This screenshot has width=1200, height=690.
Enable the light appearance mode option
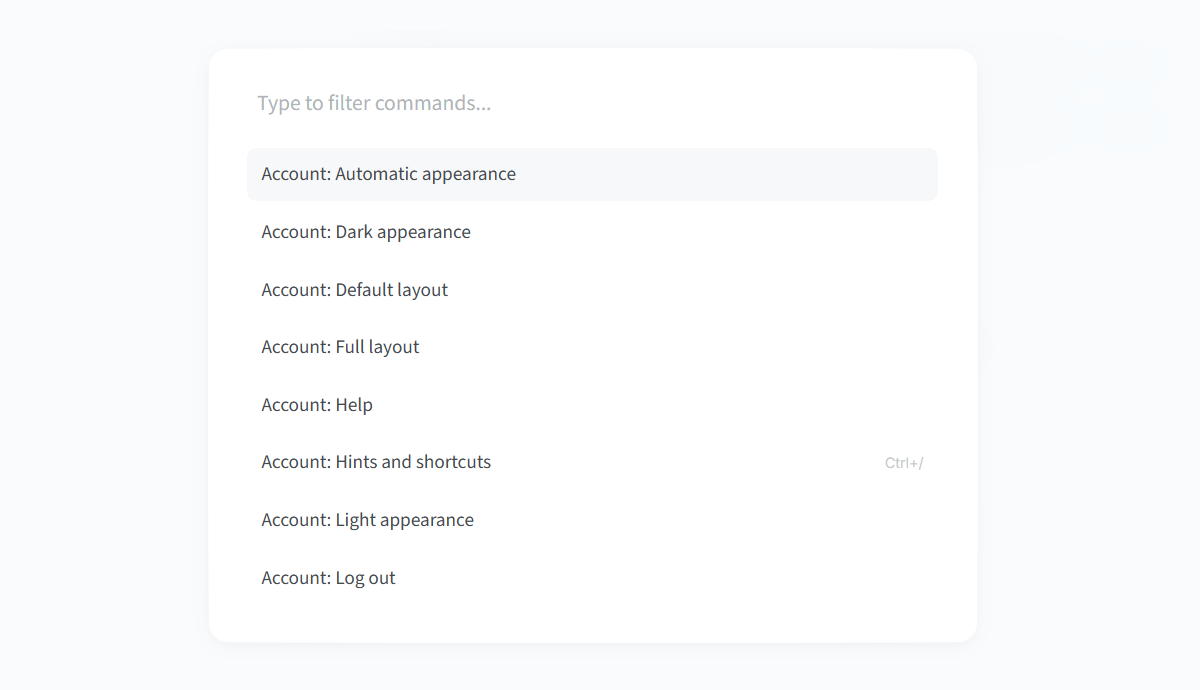click(592, 520)
